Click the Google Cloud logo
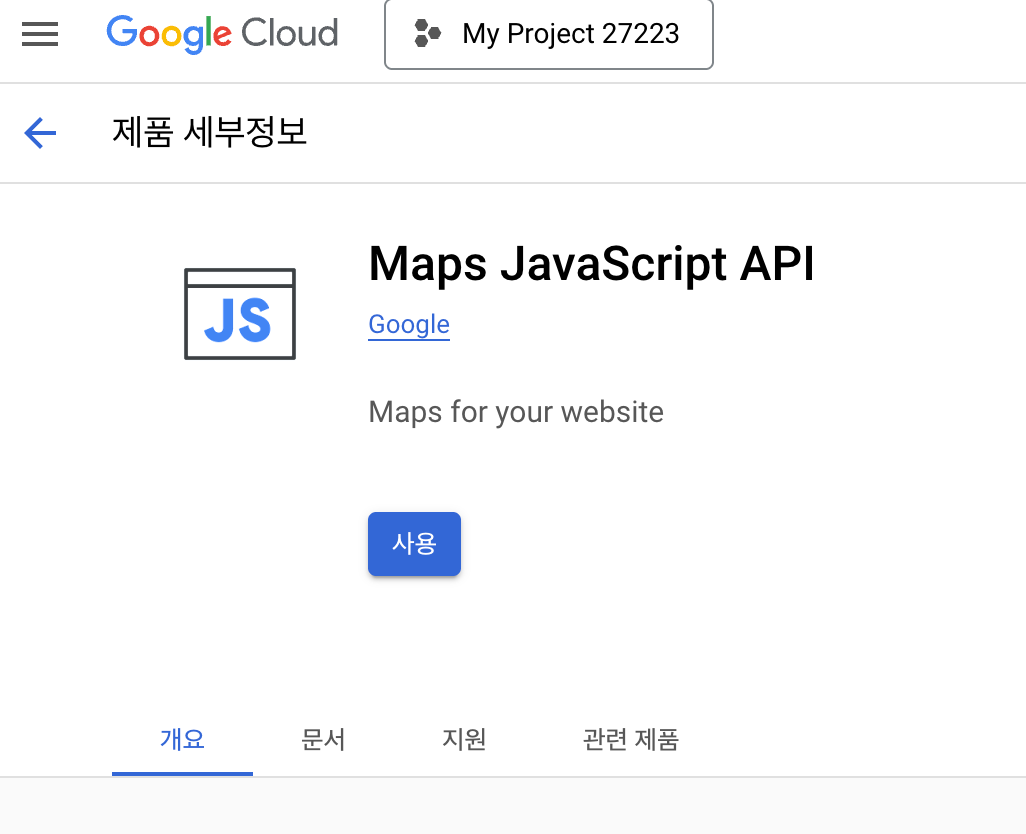The width and height of the screenshot is (1026, 834). (222, 33)
